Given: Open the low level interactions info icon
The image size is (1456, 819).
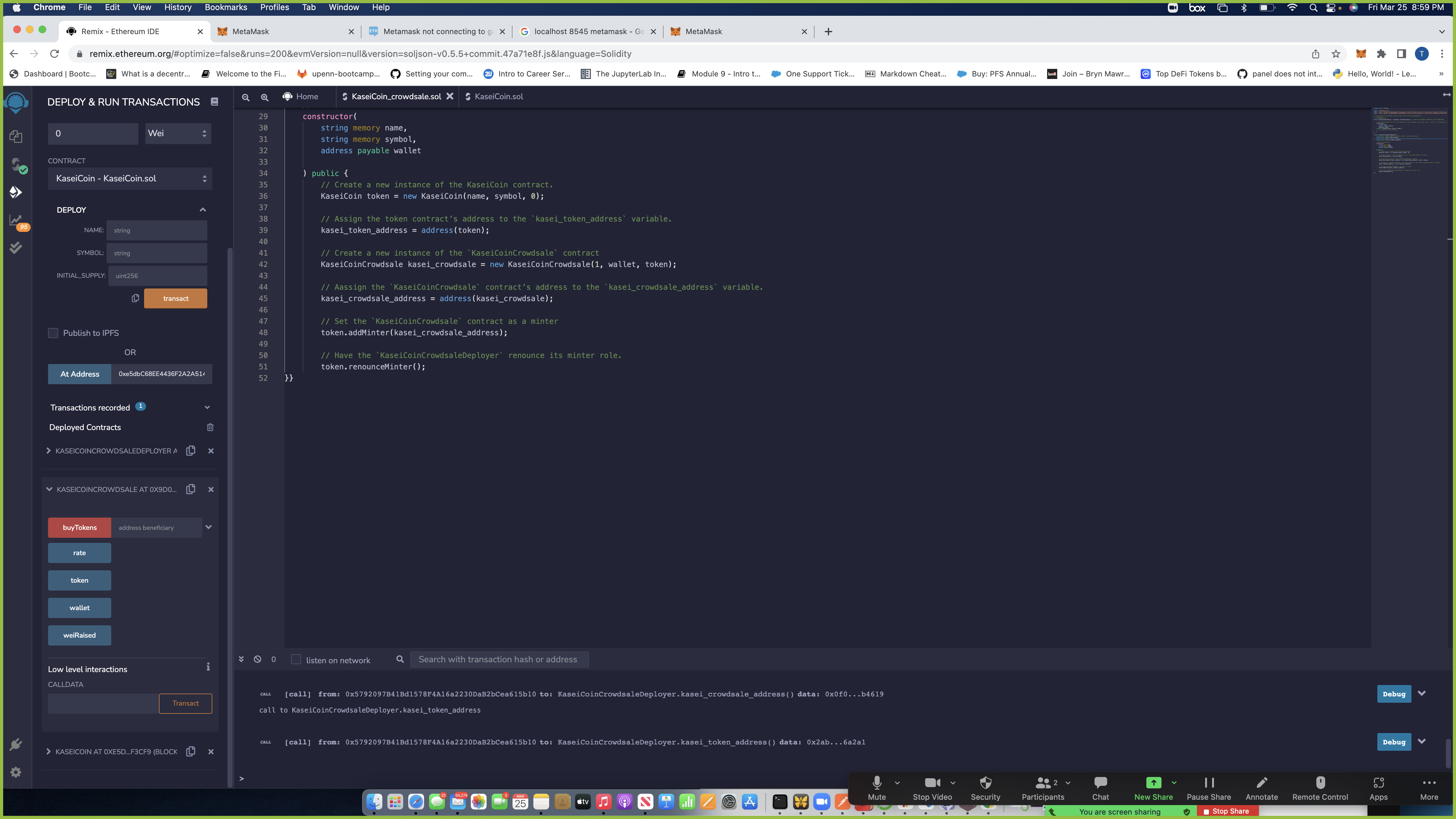Looking at the screenshot, I should pyautogui.click(x=208, y=667).
